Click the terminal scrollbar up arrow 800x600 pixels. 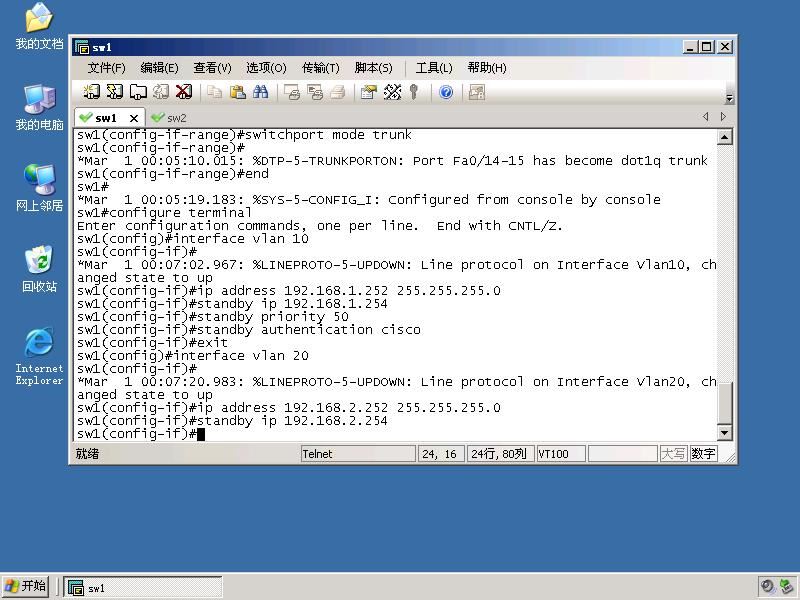point(724,137)
